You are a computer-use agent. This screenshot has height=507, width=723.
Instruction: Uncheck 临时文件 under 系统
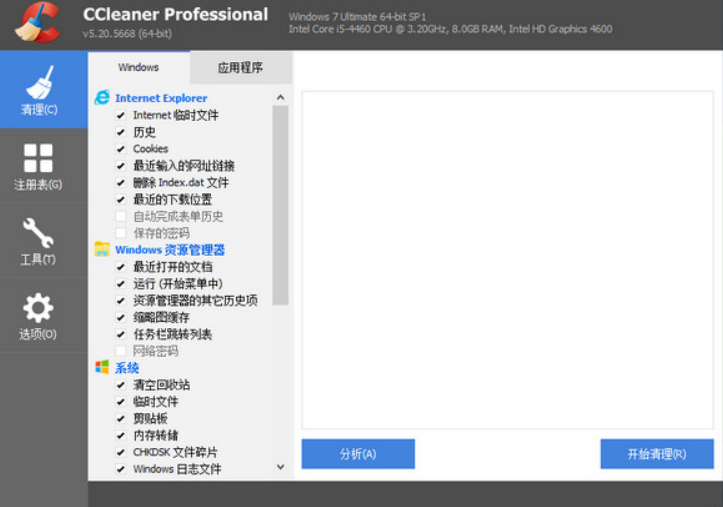pos(121,402)
